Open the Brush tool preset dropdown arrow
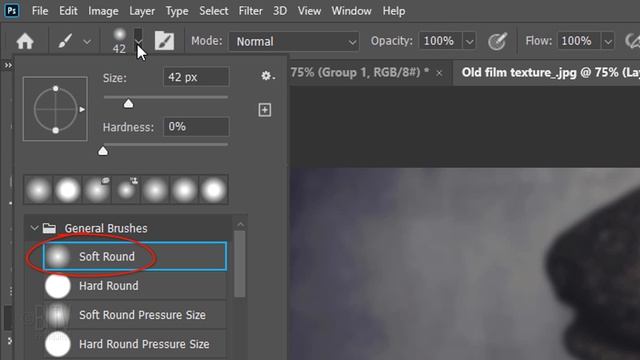This screenshot has height=360, width=640. pyautogui.click(x=87, y=42)
